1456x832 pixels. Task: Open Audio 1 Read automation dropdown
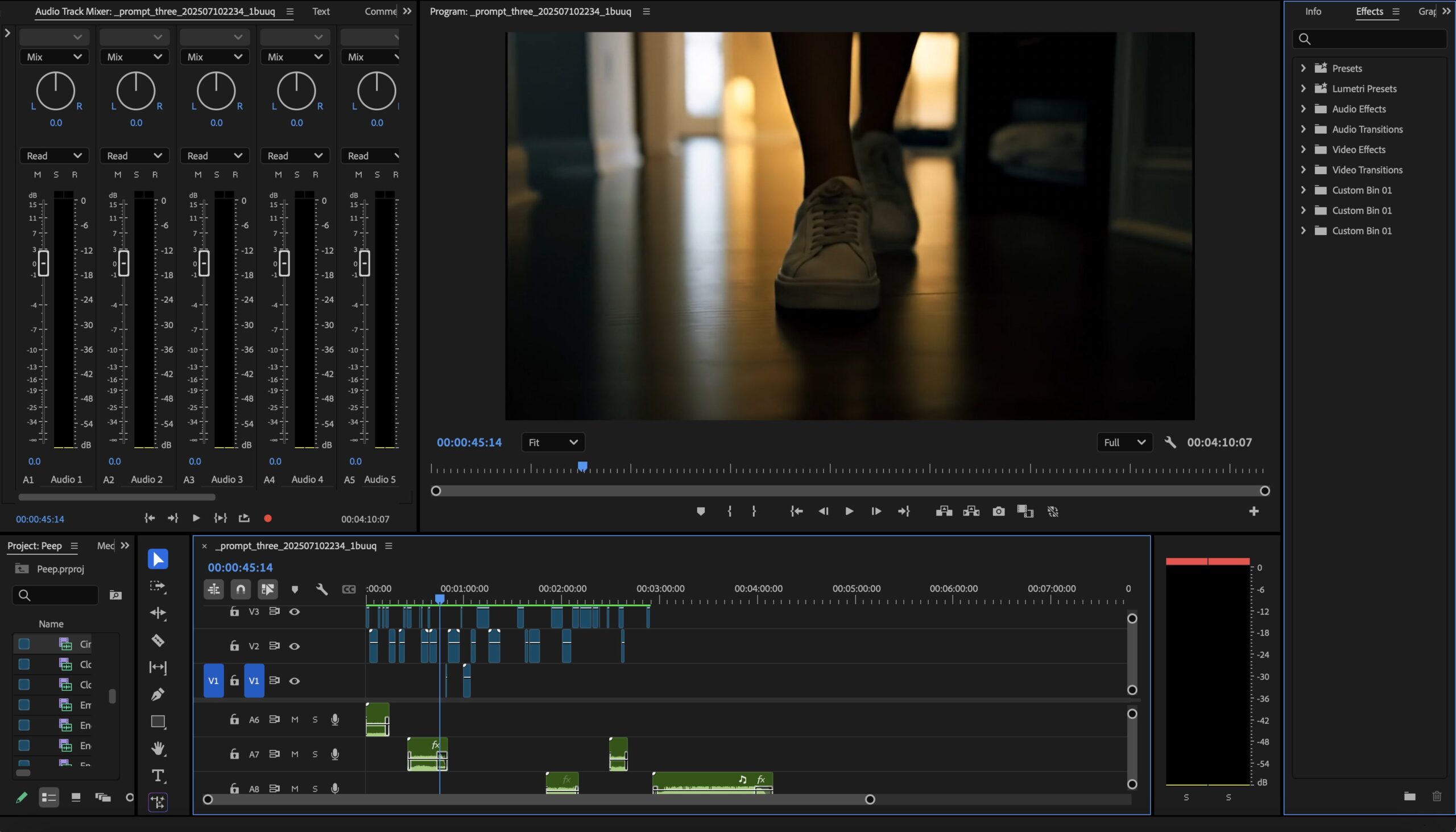point(54,156)
